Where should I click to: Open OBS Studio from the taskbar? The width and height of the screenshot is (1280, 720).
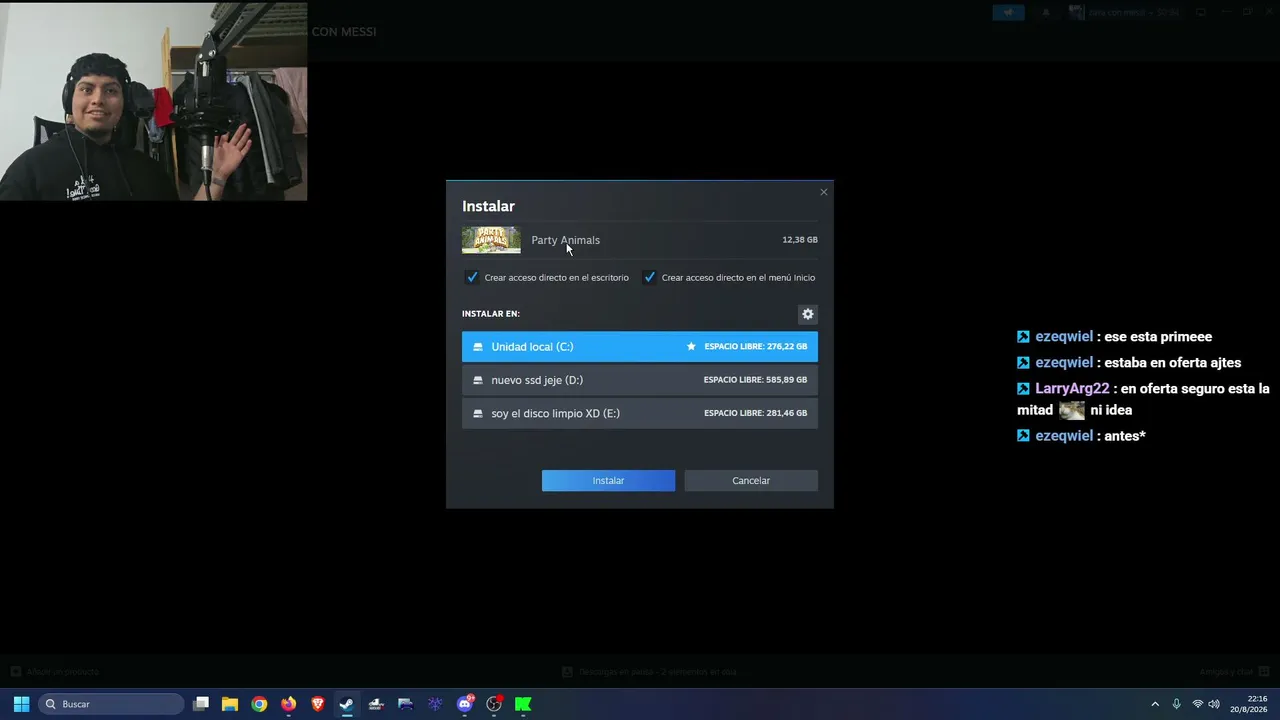point(494,704)
